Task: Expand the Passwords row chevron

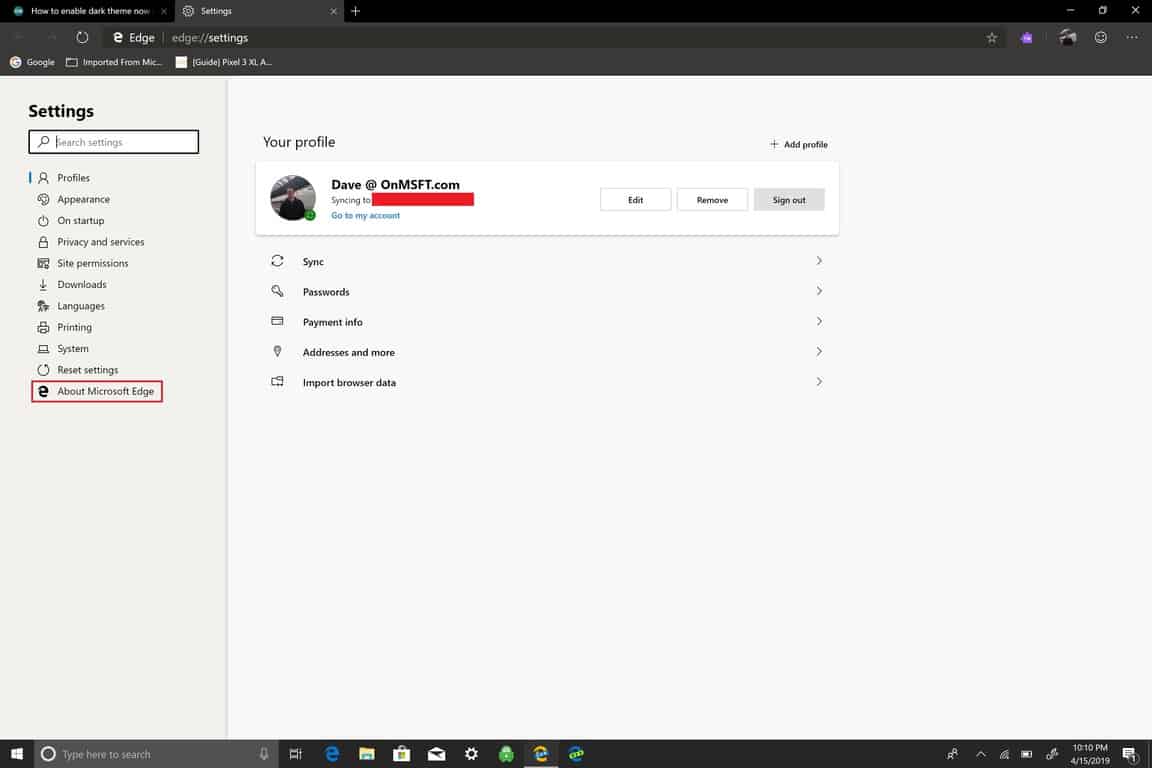Action: coord(818,292)
